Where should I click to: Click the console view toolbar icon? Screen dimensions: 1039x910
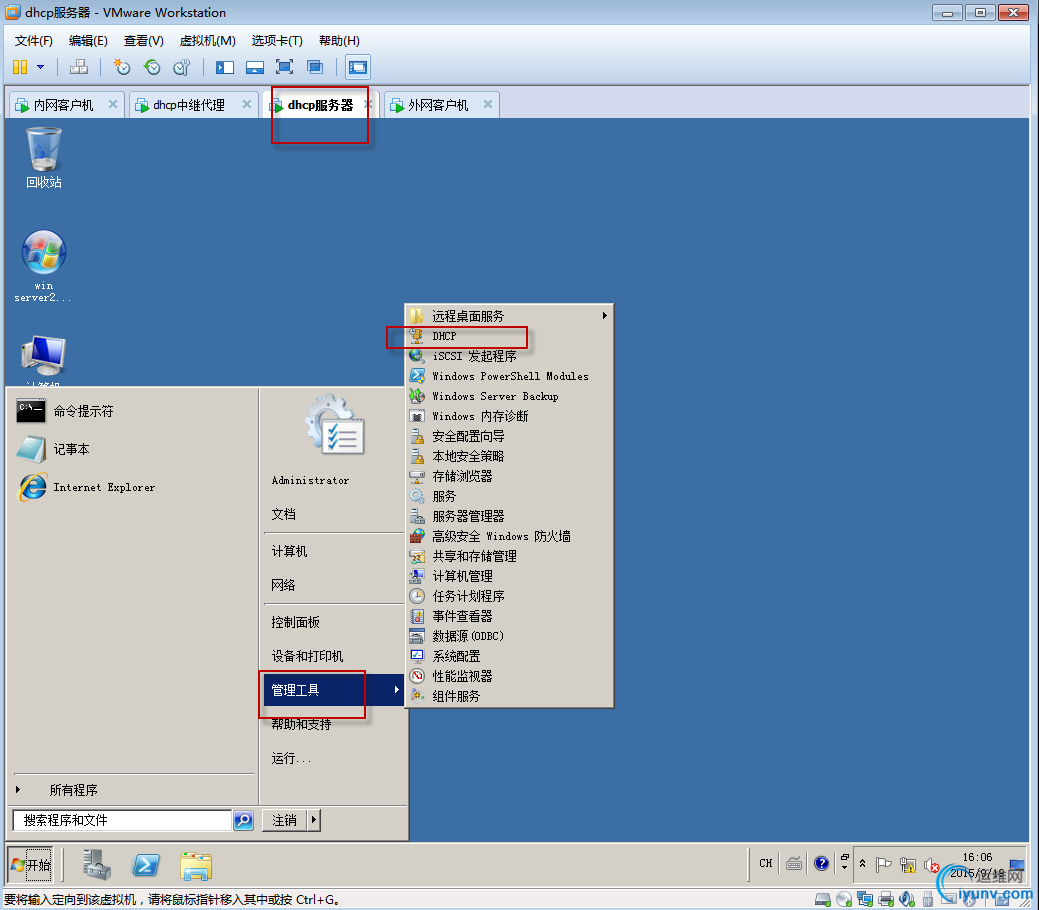coord(358,67)
